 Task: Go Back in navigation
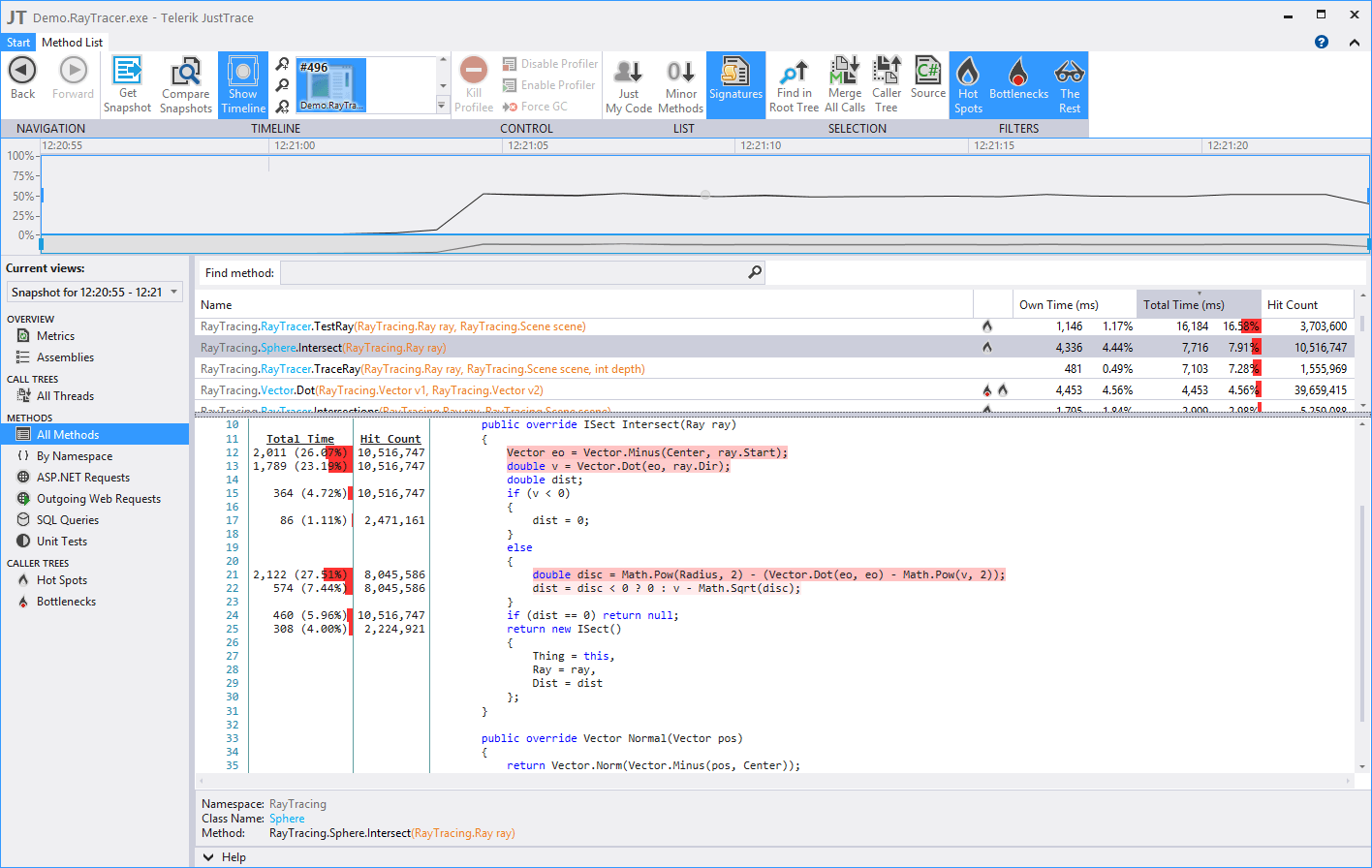click(x=22, y=77)
